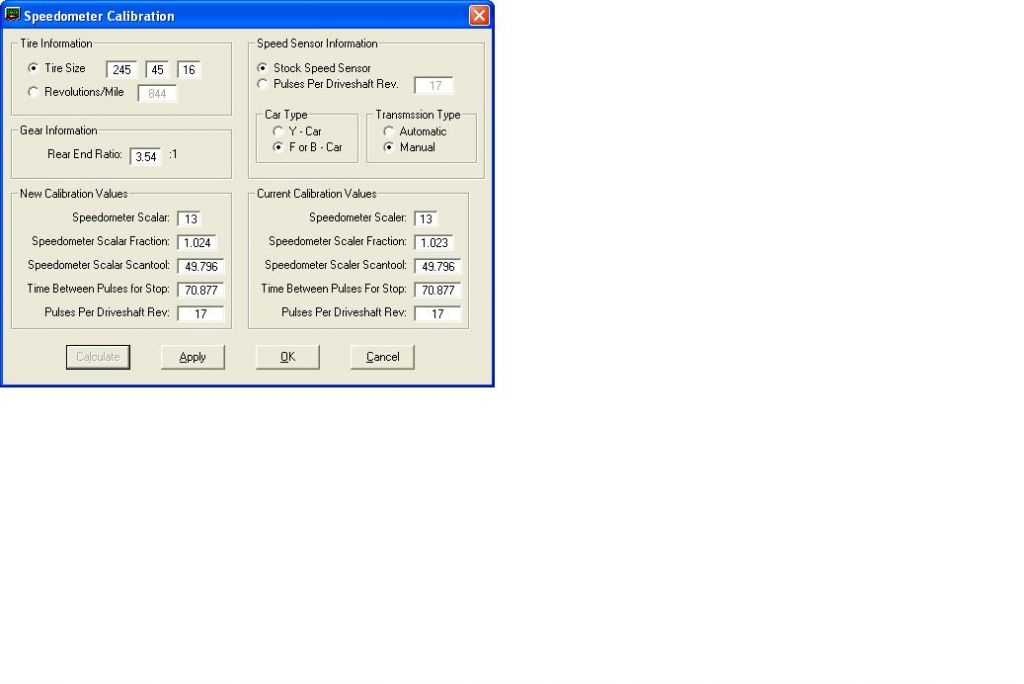The width and height of the screenshot is (1024, 684).
Task: Close the Speedometer Calibration dialog
Action: pos(479,16)
